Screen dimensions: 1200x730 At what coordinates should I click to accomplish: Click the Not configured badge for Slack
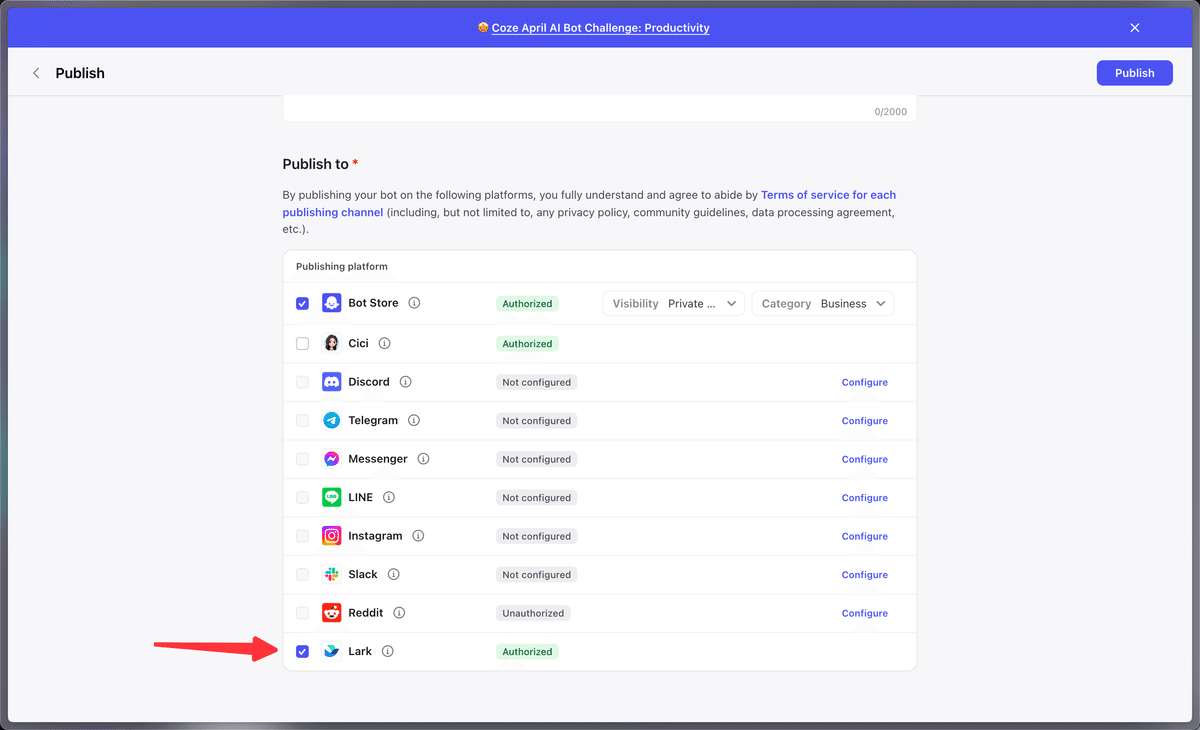click(x=537, y=575)
